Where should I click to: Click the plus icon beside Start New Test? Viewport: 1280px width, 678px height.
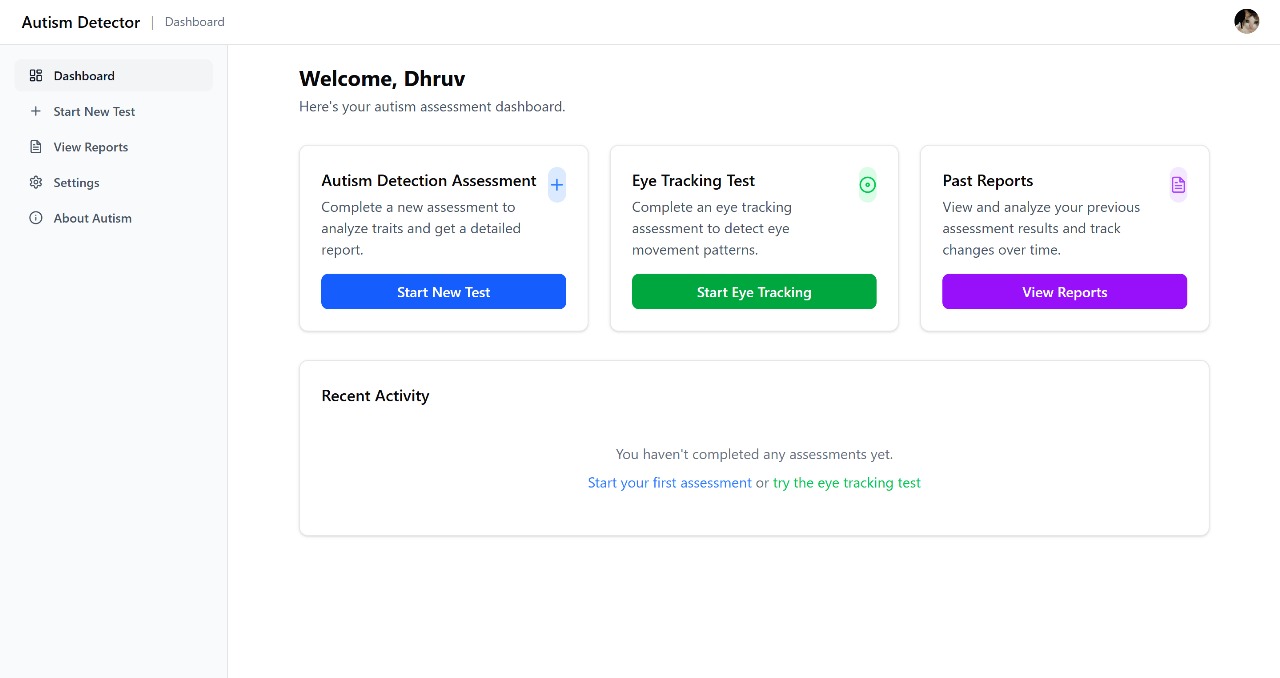pos(36,112)
